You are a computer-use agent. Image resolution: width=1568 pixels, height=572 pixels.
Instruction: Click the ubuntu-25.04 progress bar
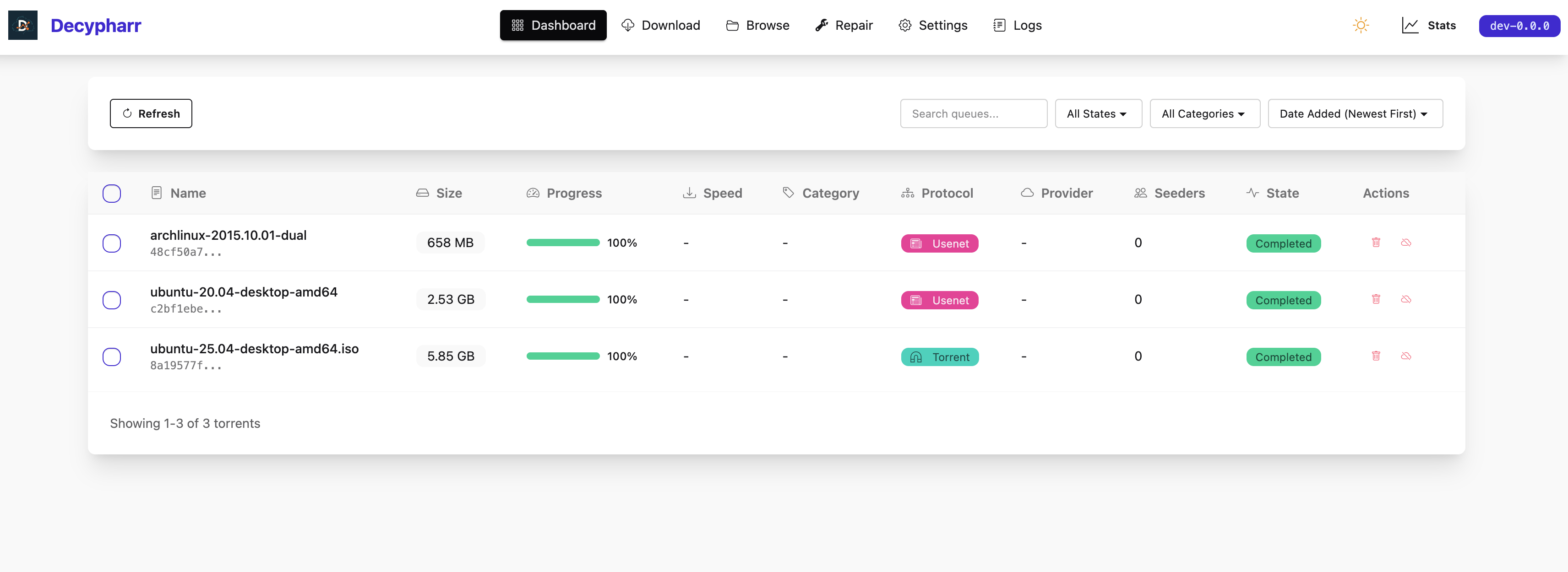563,356
